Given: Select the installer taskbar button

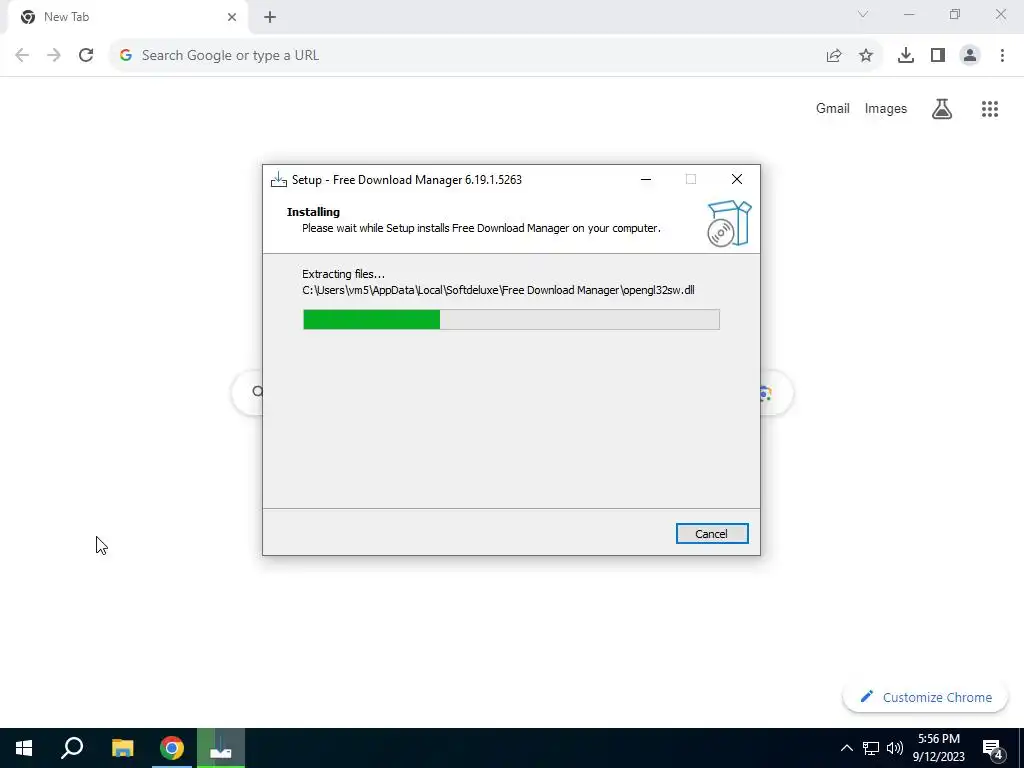Looking at the screenshot, I should 221,748.
